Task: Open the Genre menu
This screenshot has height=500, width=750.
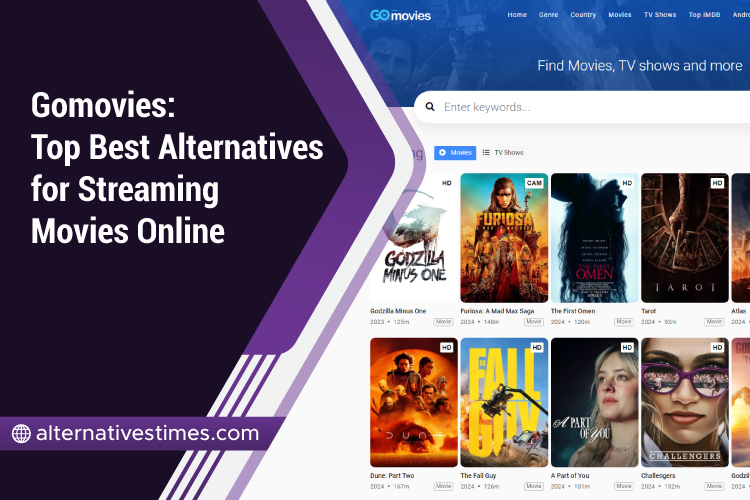Action: coord(548,15)
